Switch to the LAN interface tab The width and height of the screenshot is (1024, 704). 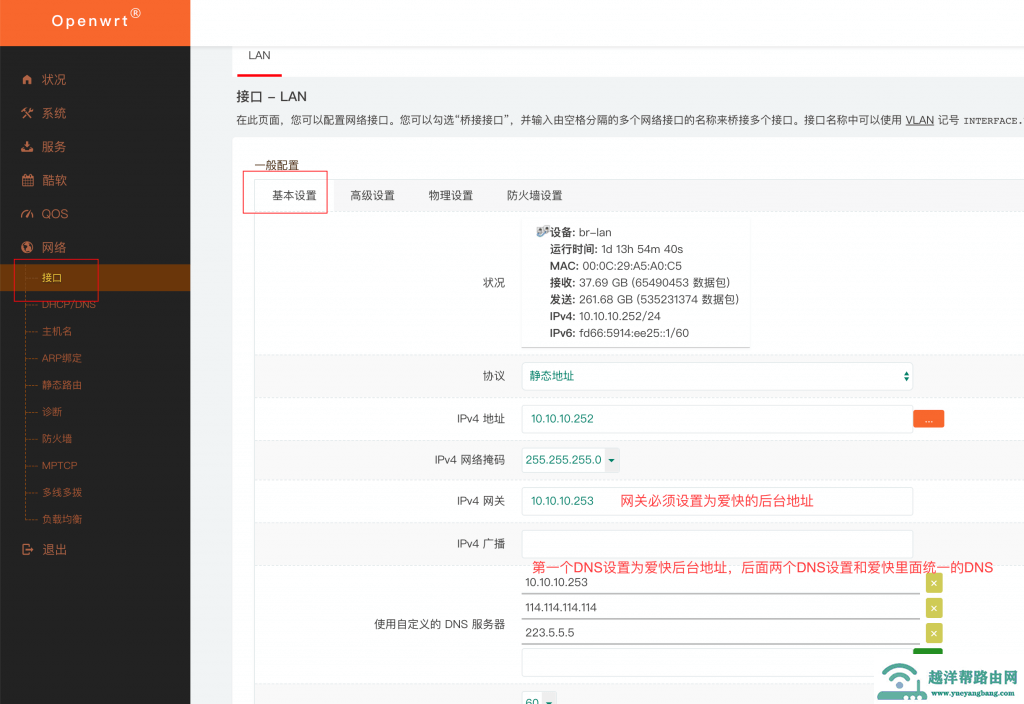pos(259,56)
